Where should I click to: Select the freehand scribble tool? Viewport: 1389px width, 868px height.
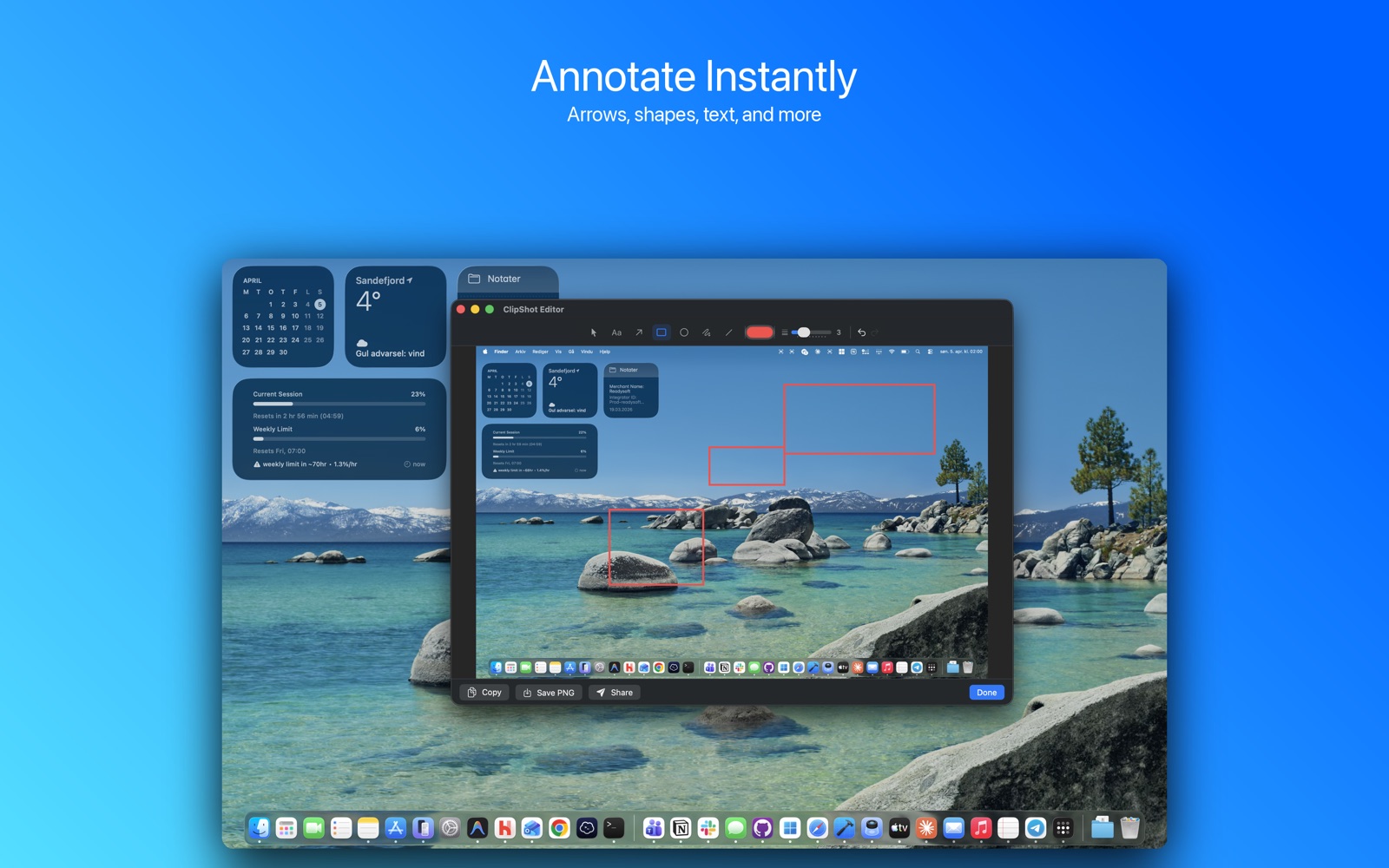707,332
